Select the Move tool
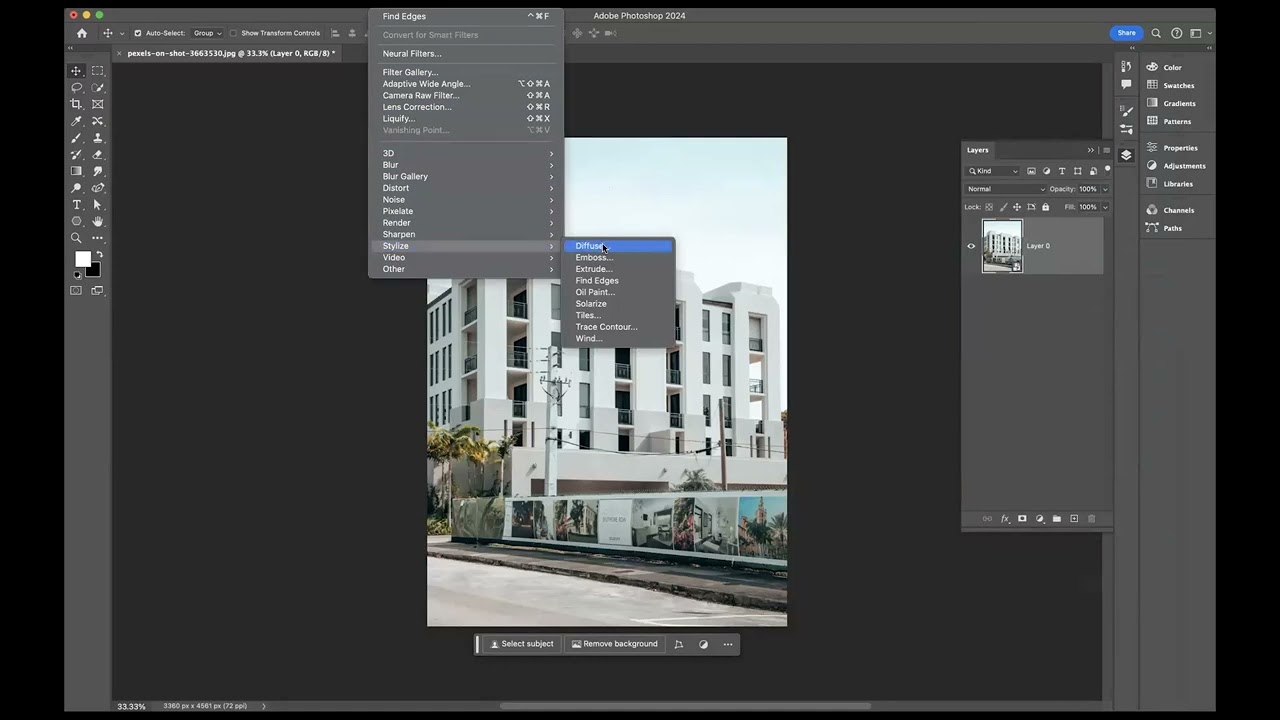1280x720 pixels. point(76,71)
